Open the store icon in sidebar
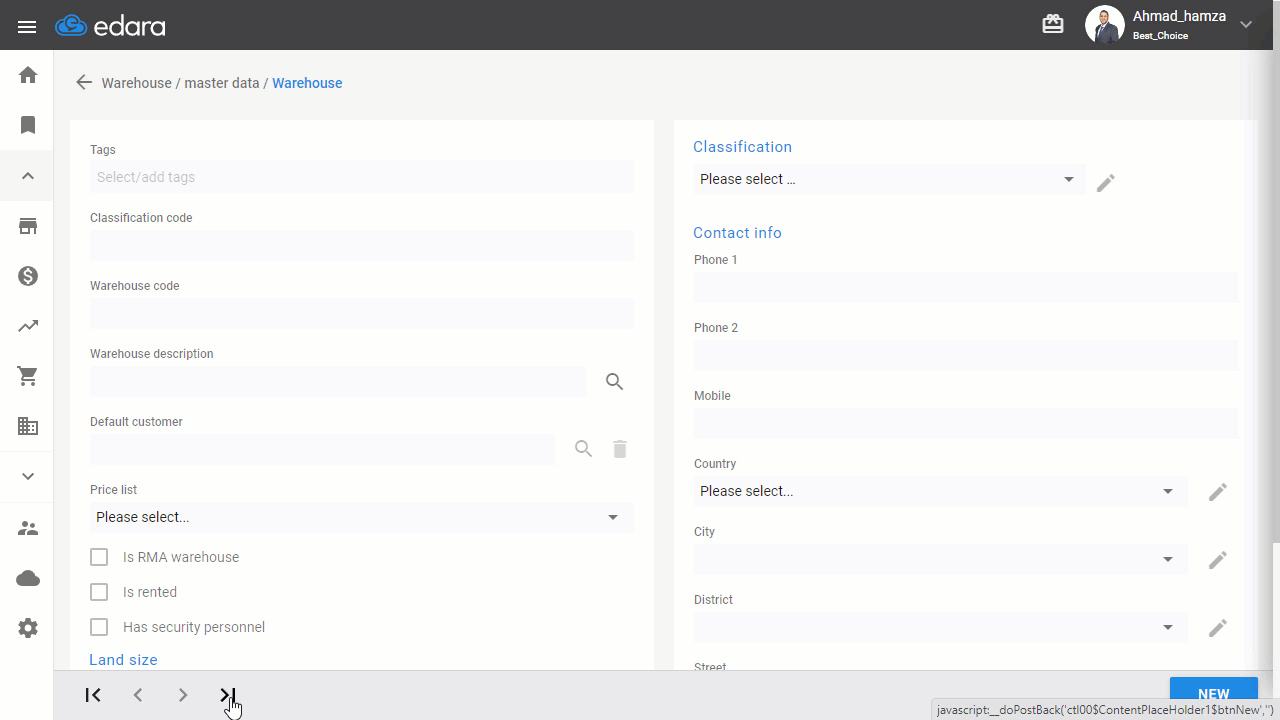 [28, 226]
